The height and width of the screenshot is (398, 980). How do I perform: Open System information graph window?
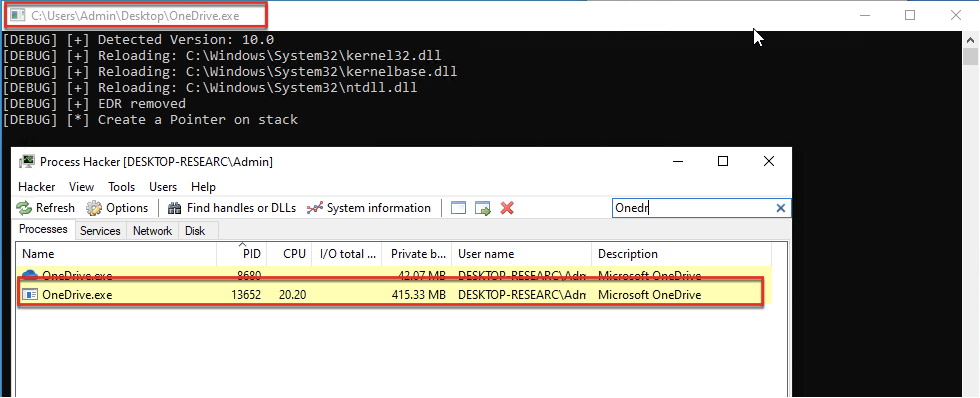pyautogui.click(x=369, y=208)
